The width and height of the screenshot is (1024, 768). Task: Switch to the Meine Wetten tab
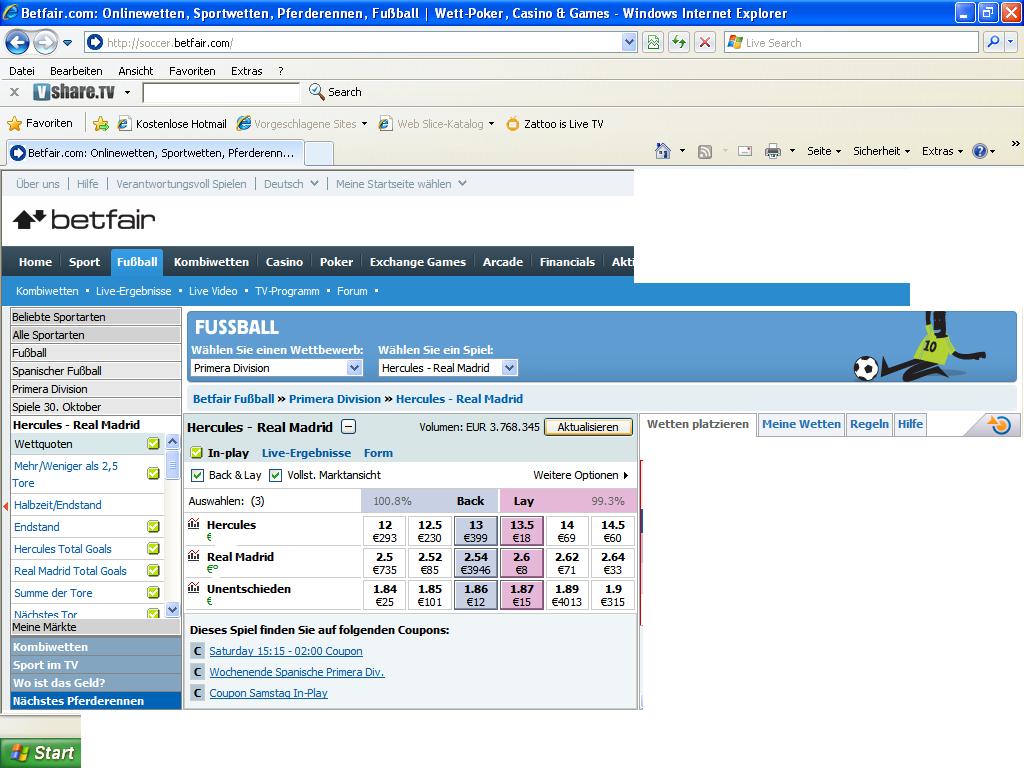pyautogui.click(x=801, y=424)
